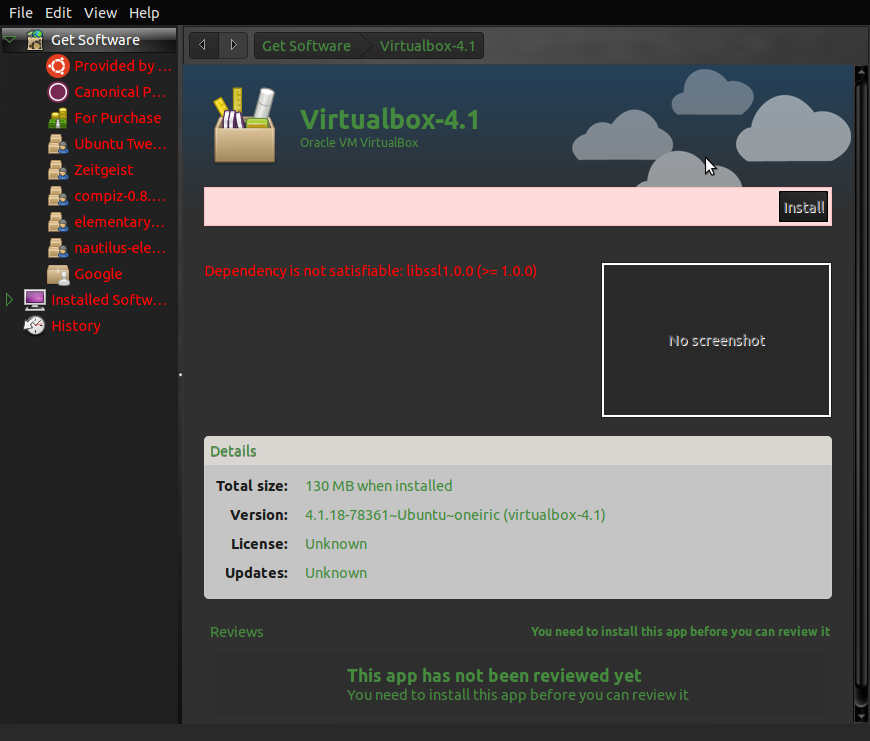The width and height of the screenshot is (870, 741).
Task: Click the History clock icon
Action: click(34, 326)
